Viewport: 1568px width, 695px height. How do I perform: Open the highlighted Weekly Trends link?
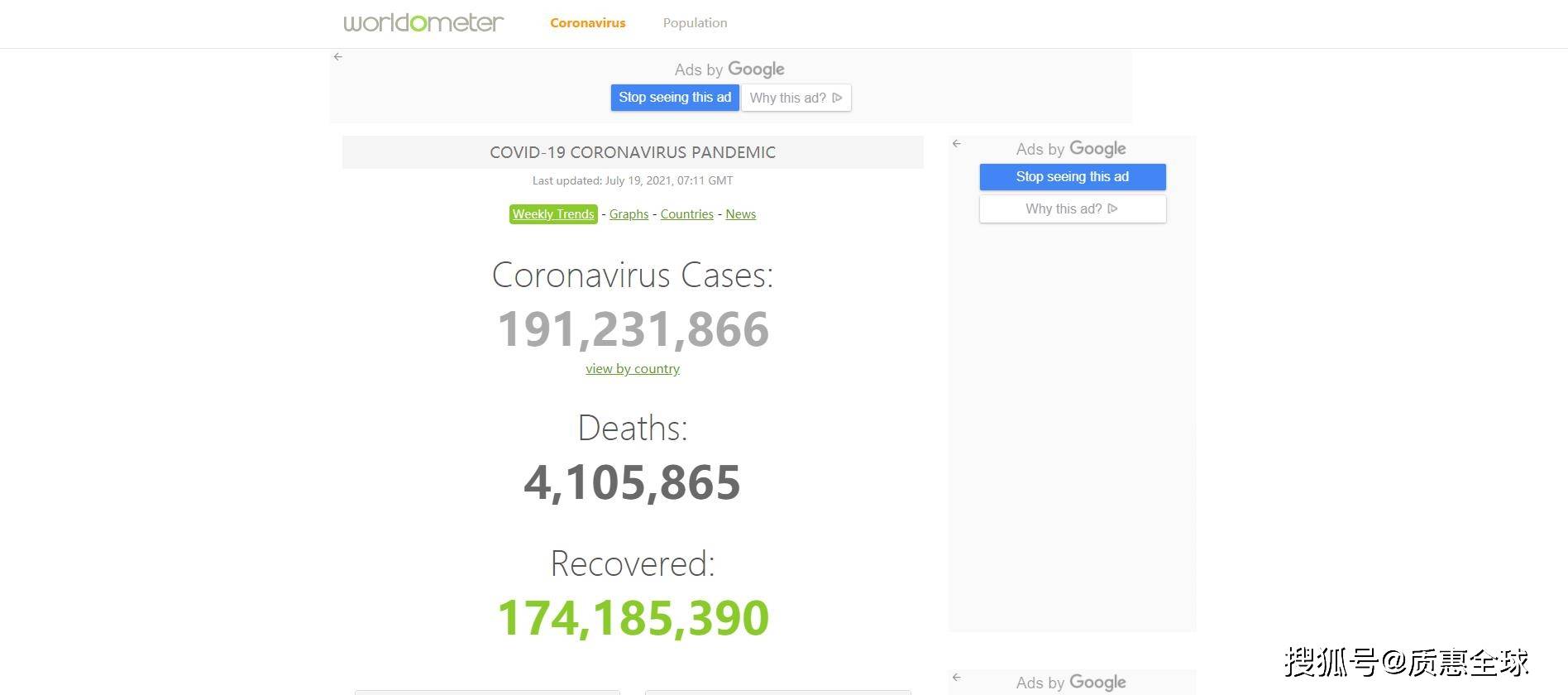(553, 214)
